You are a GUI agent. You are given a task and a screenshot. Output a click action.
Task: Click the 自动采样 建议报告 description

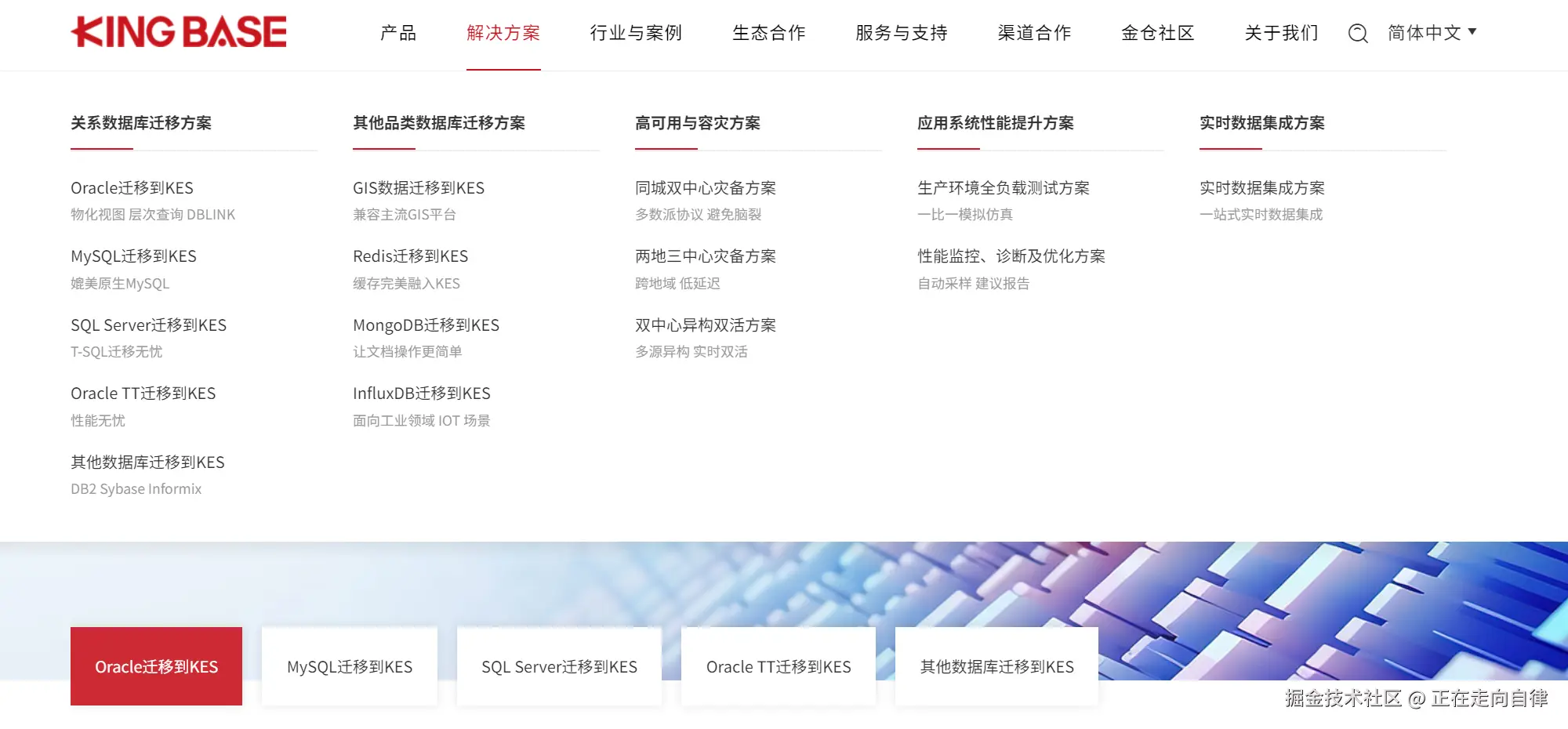coord(974,284)
